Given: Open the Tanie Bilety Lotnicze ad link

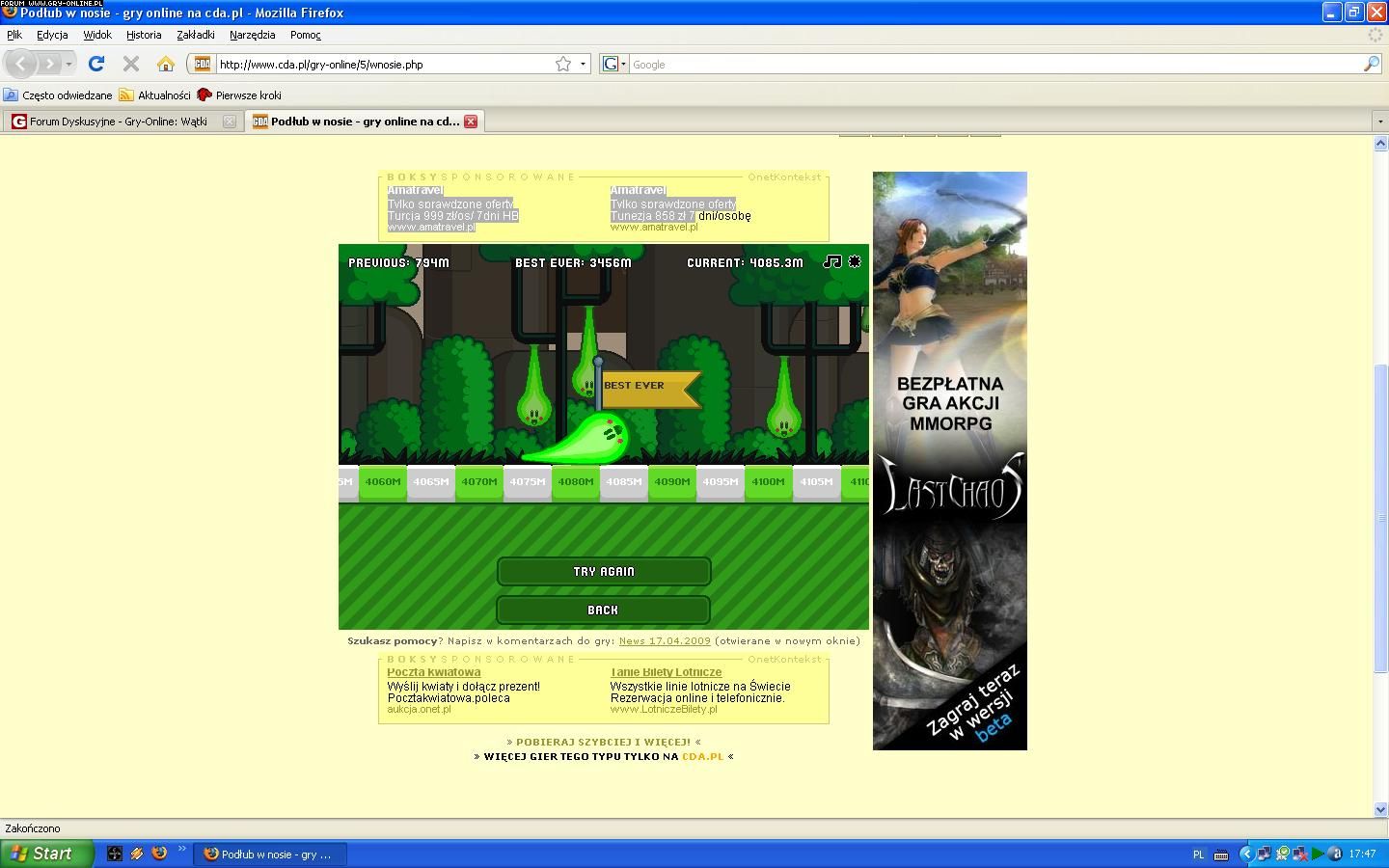Looking at the screenshot, I should (666, 672).
